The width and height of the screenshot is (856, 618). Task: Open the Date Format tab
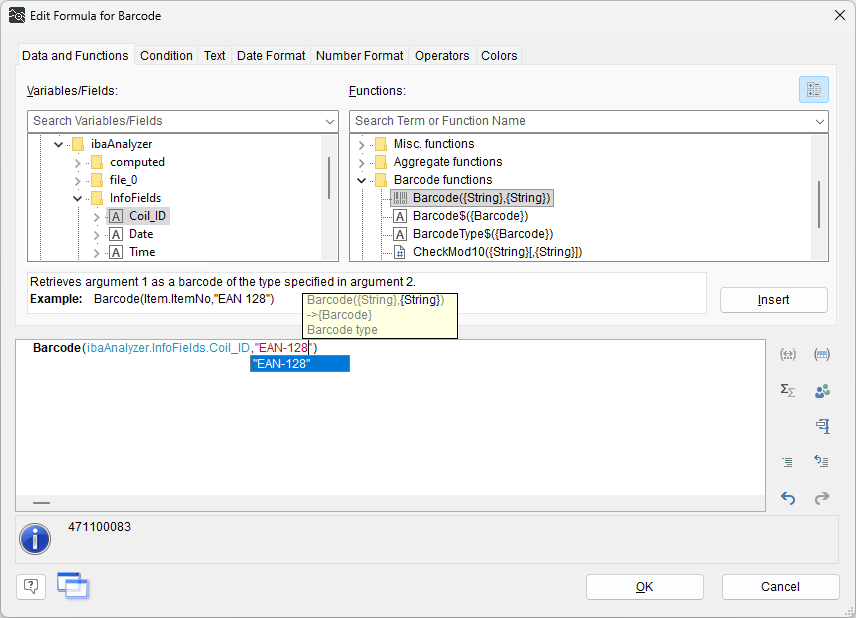pyautogui.click(x=271, y=56)
